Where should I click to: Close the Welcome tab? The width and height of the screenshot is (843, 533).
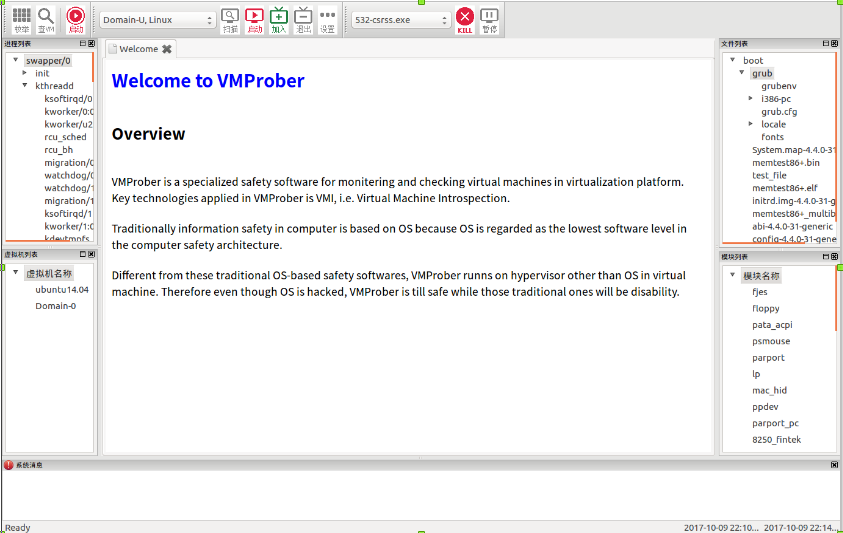click(167, 49)
